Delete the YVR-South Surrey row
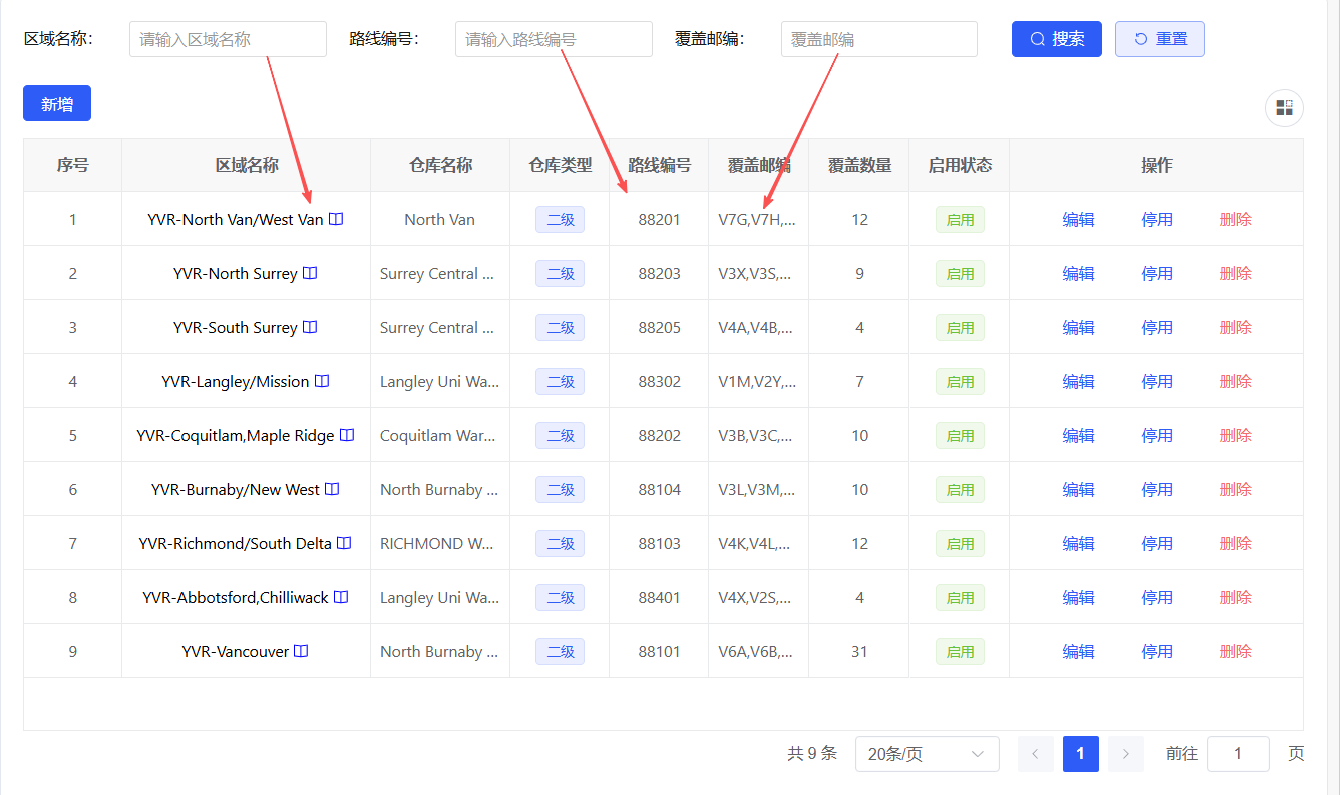The width and height of the screenshot is (1340, 795). click(1236, 327)
